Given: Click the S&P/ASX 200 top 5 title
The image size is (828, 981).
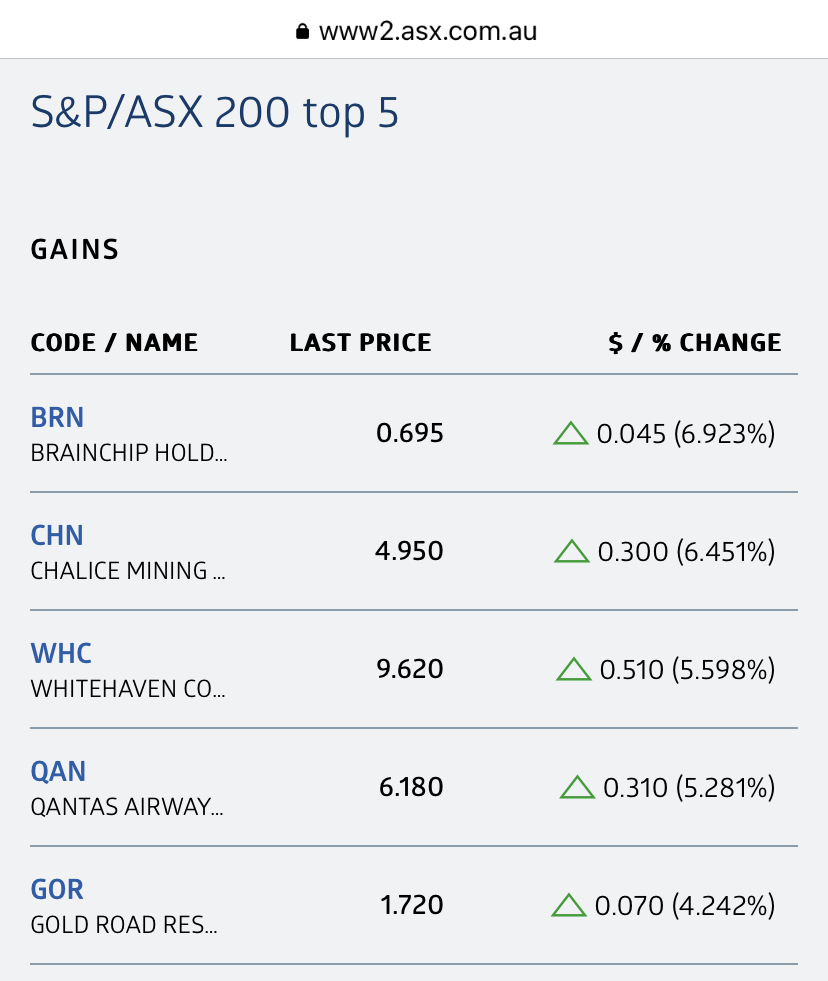Looking at the screenshot, I should click(215, 113).
